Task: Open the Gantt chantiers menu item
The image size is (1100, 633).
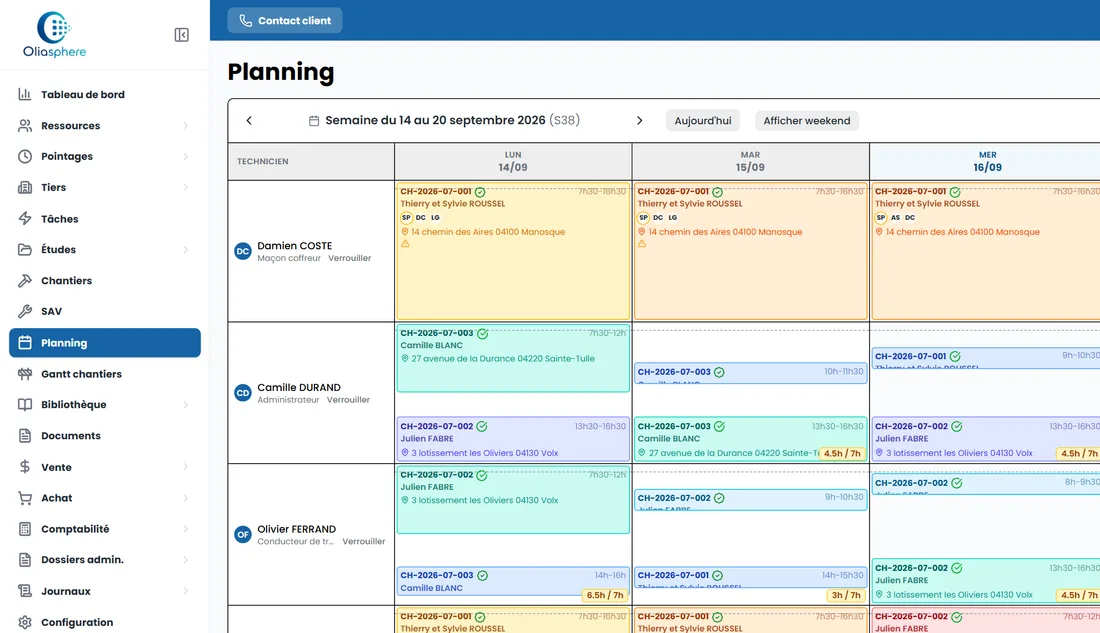Action: coord(105,374)
